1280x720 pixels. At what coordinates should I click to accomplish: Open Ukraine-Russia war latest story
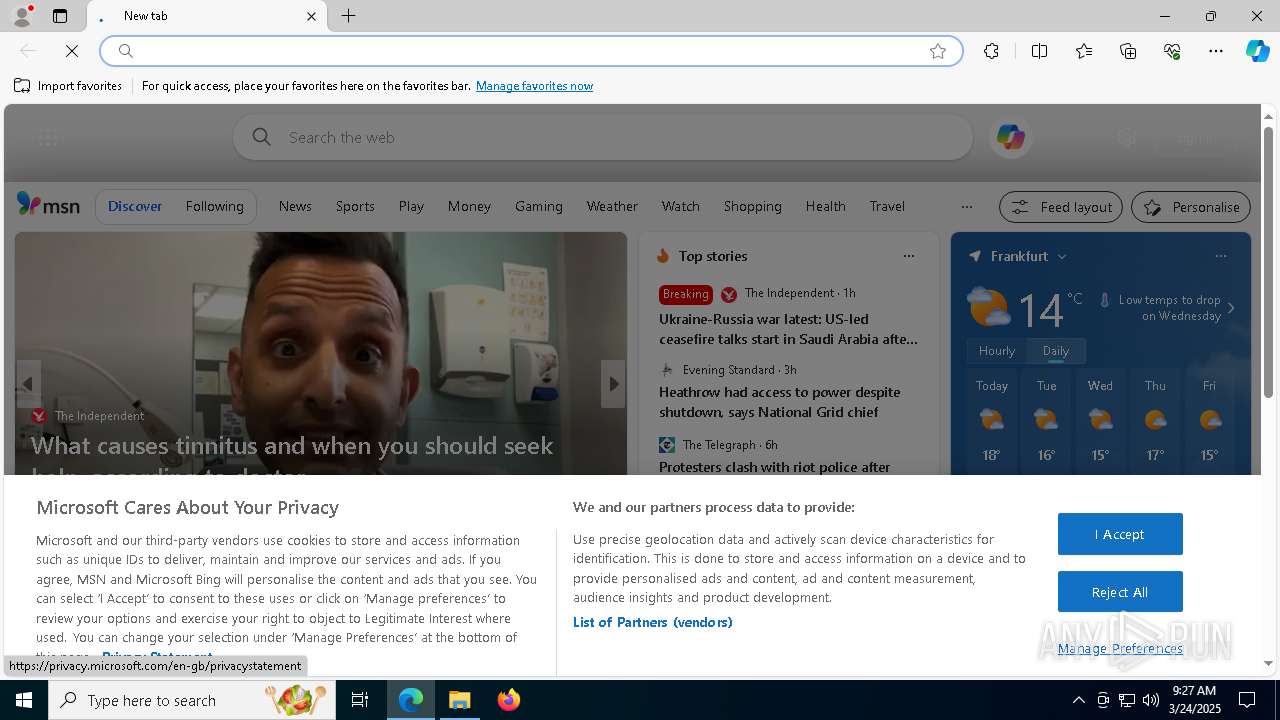point(788,329)
